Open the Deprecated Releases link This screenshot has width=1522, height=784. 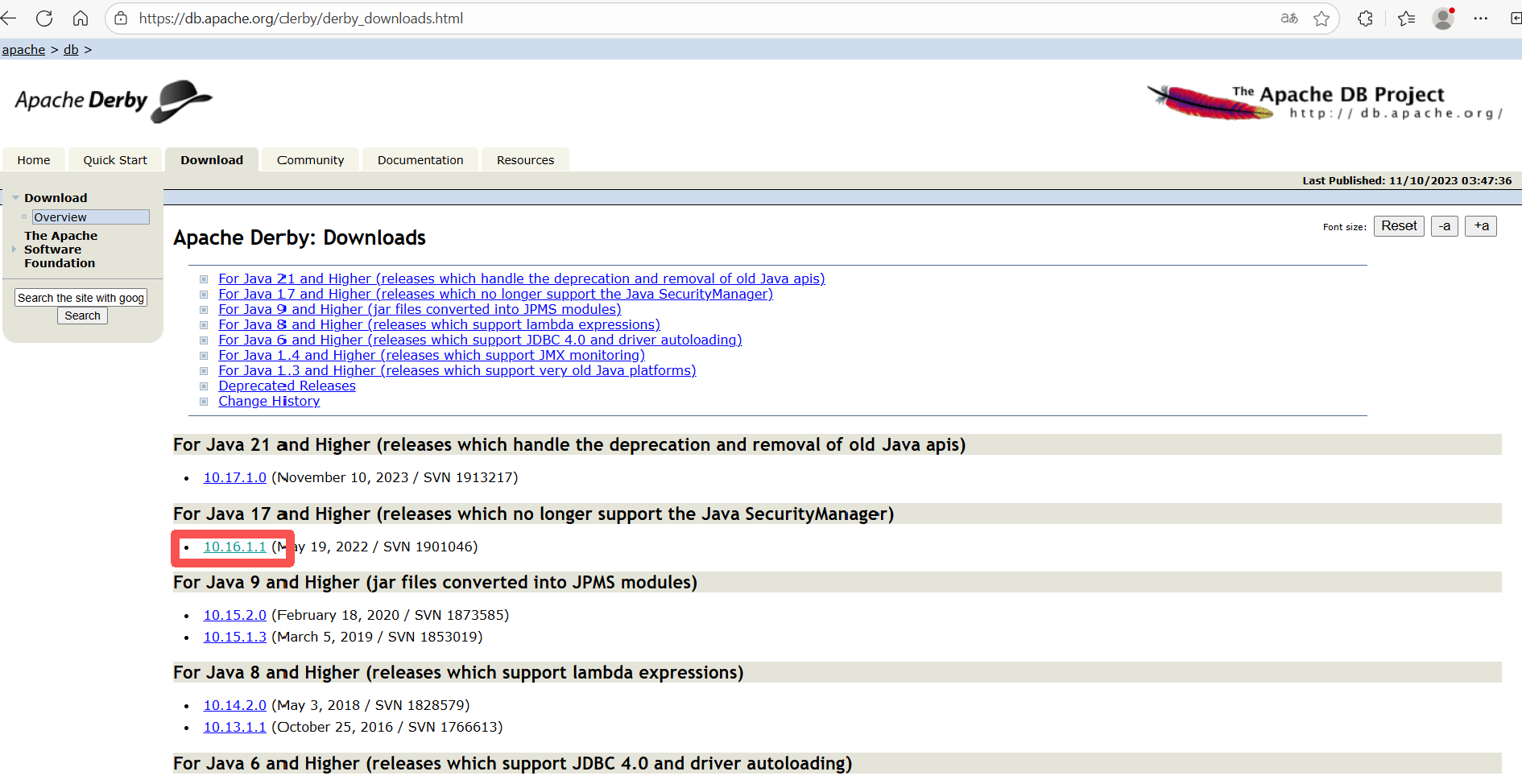(287, 386)
